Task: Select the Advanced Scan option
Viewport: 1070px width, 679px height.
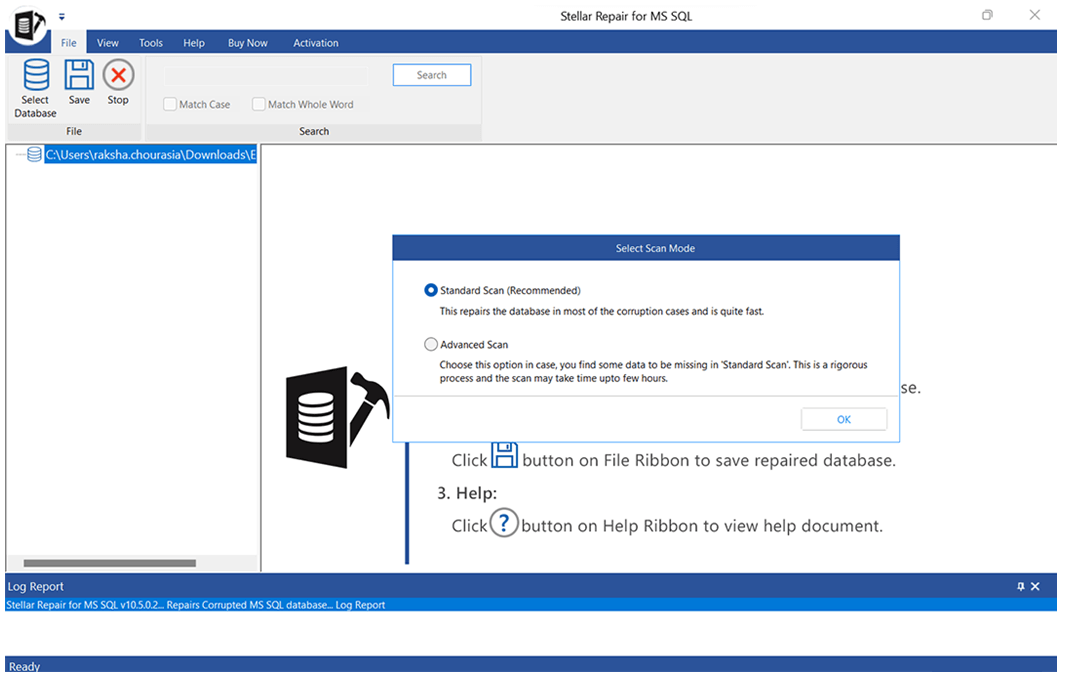Action: [x=430, y=343]
